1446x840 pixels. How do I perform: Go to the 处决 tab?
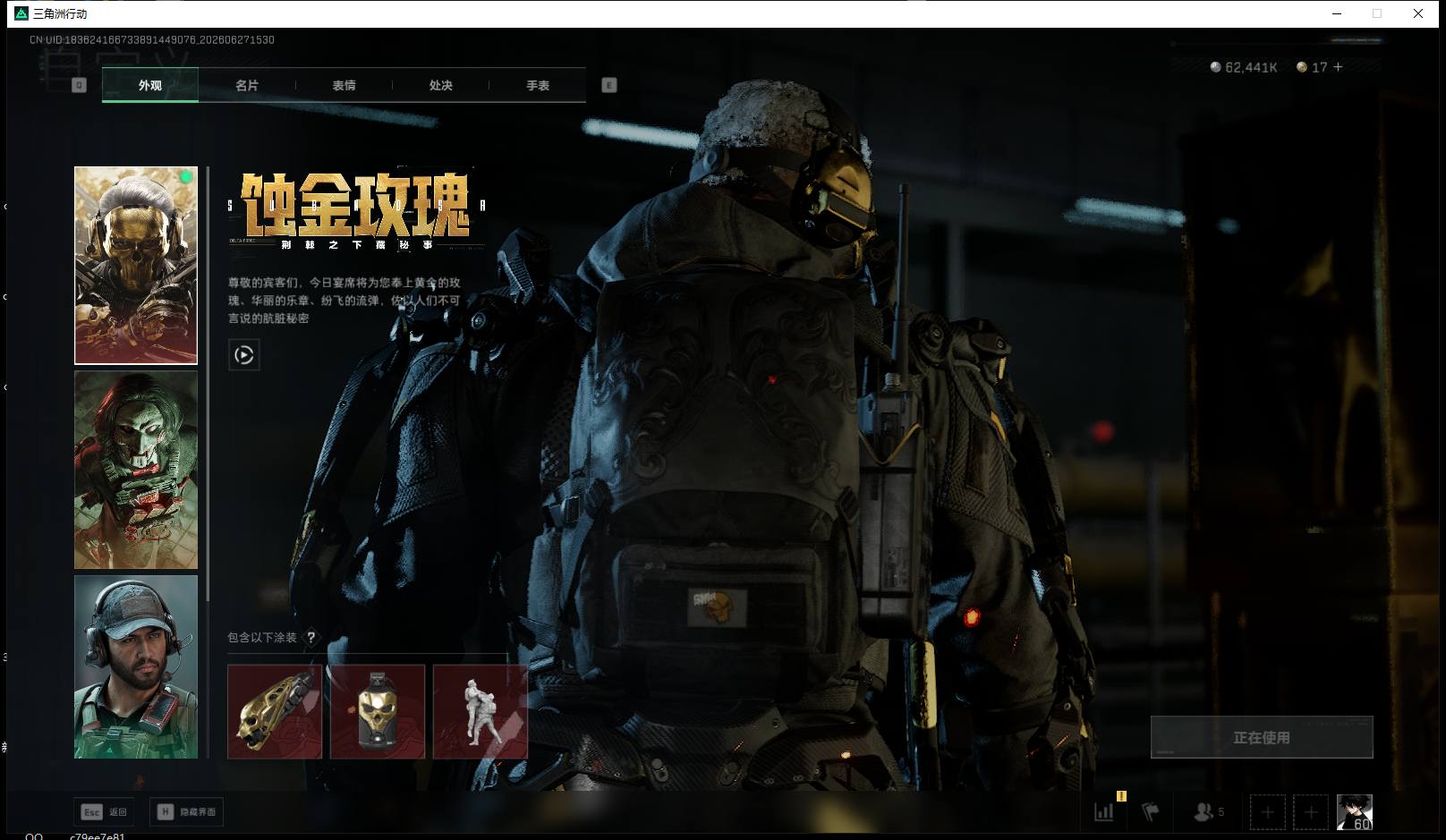[x=440, y=85]
